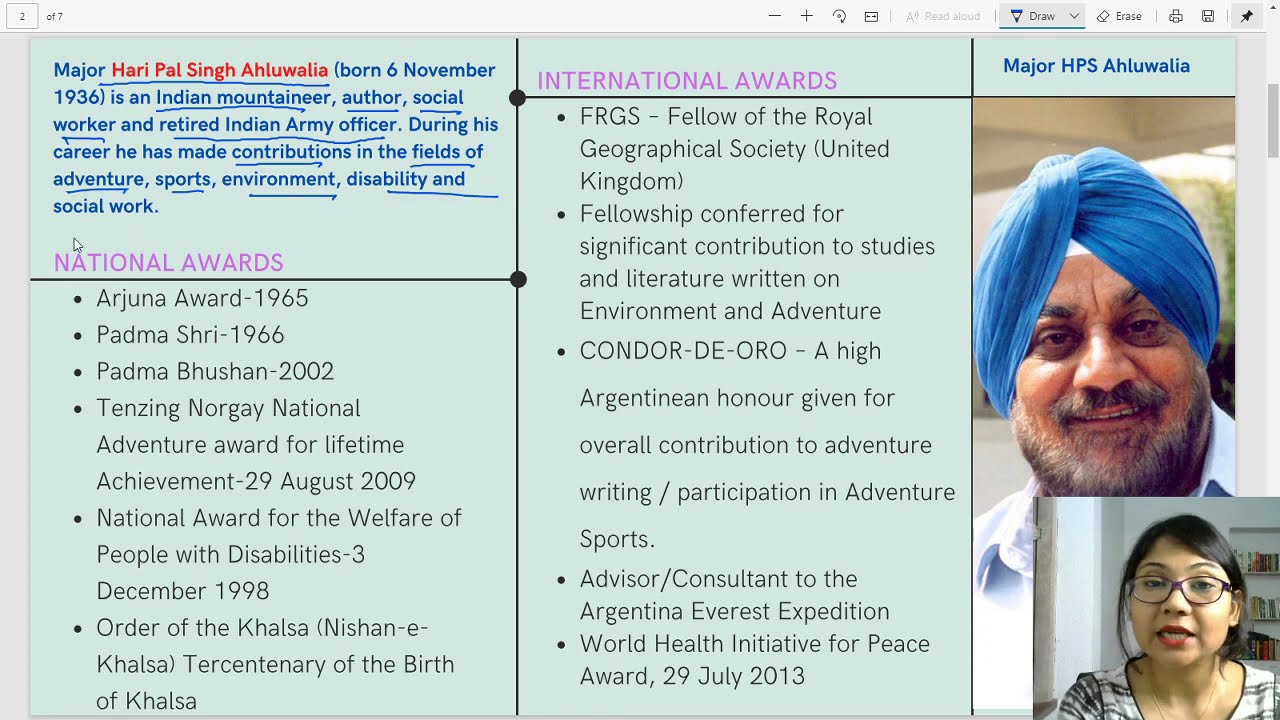Click 'of 7' page count label
Screen dimensions: 1280x720
(54, 17)
